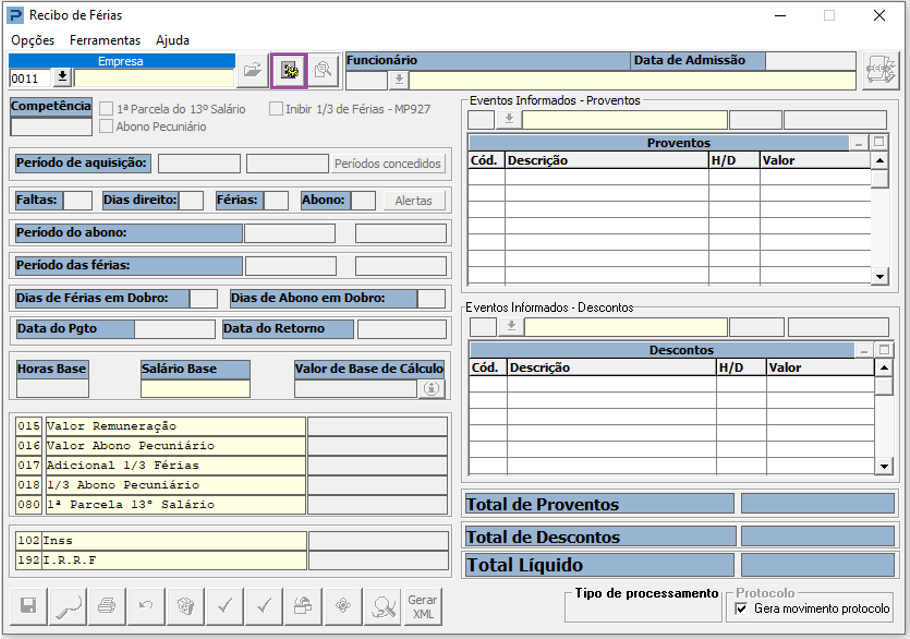Open the Eventos Informados Proventos dropdown arrow

(x=509, y=119)
